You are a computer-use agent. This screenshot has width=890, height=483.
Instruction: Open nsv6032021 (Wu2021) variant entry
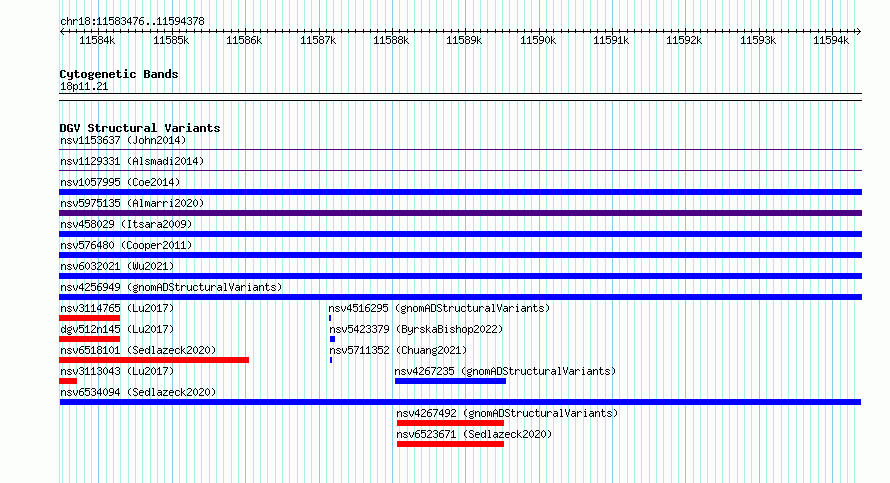117,266
